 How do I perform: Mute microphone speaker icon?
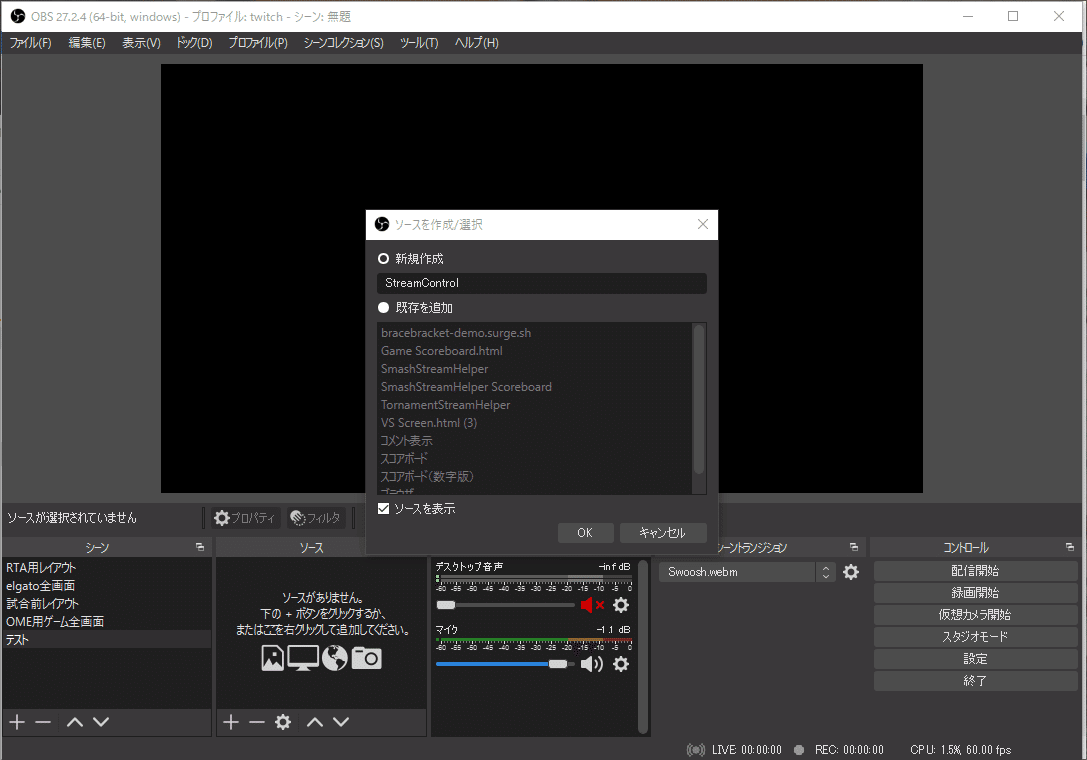point(591,664)
